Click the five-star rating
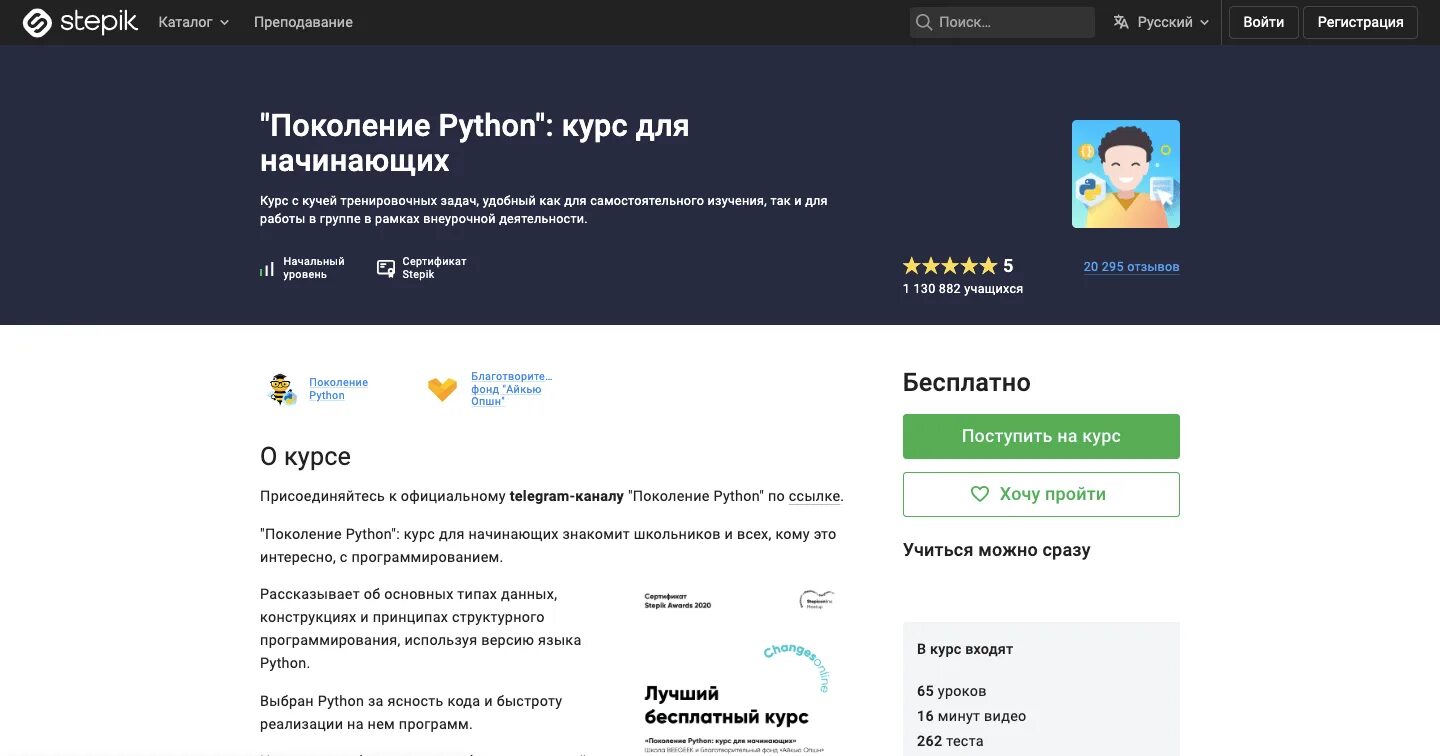The height and width of the screenshot is (756, 1440). pyautogui.click(x=949, y=266)
